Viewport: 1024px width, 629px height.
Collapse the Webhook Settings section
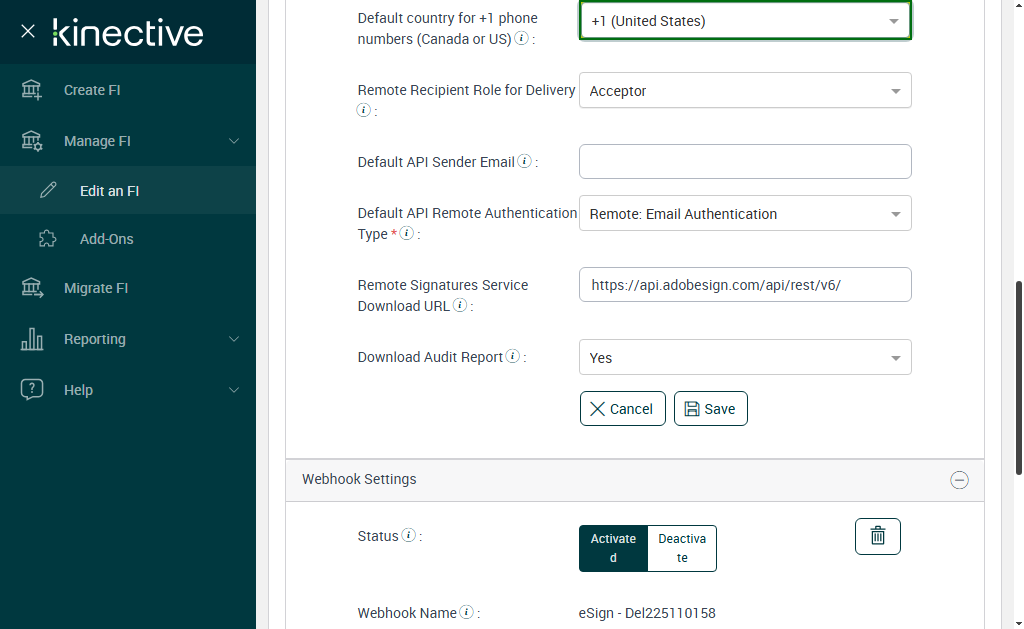tap(958, 480)
